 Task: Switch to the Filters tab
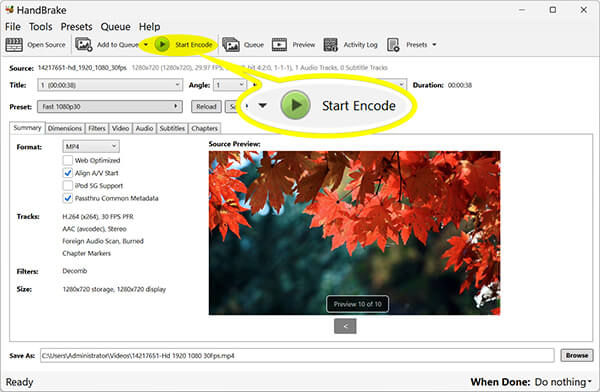tap(97, 128)
